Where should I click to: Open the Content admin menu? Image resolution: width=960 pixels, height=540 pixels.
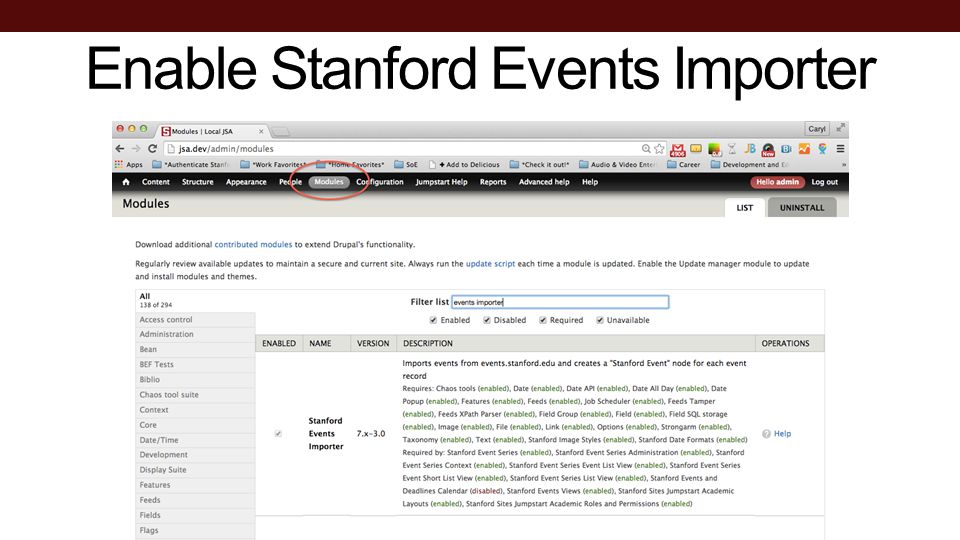pos(156,182)
